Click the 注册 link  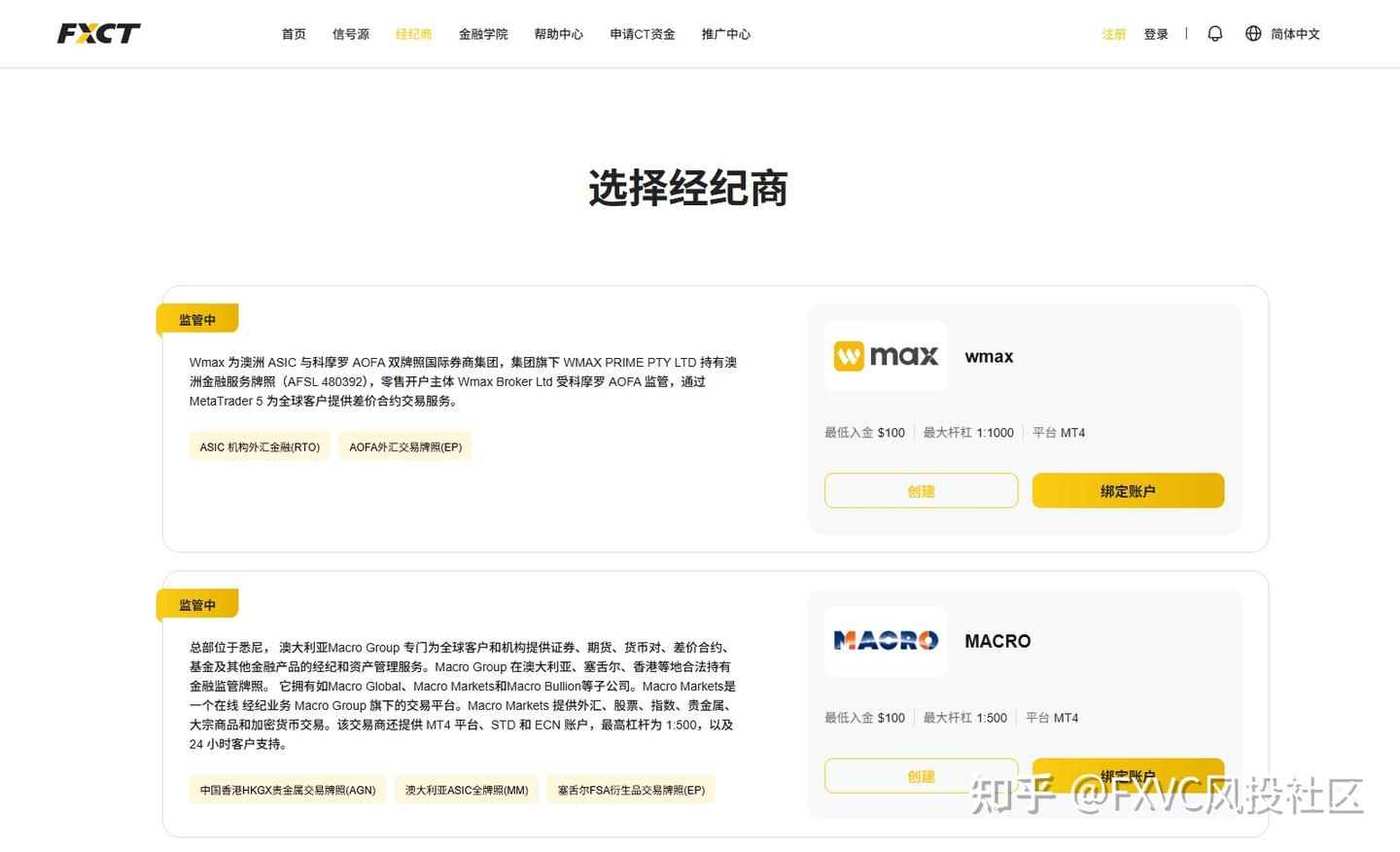(1114, 34)
